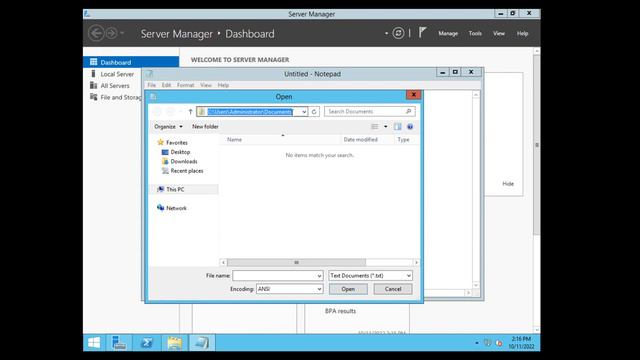Click the Server Manager back arrow
640x360 pixels.
[96, 33]
